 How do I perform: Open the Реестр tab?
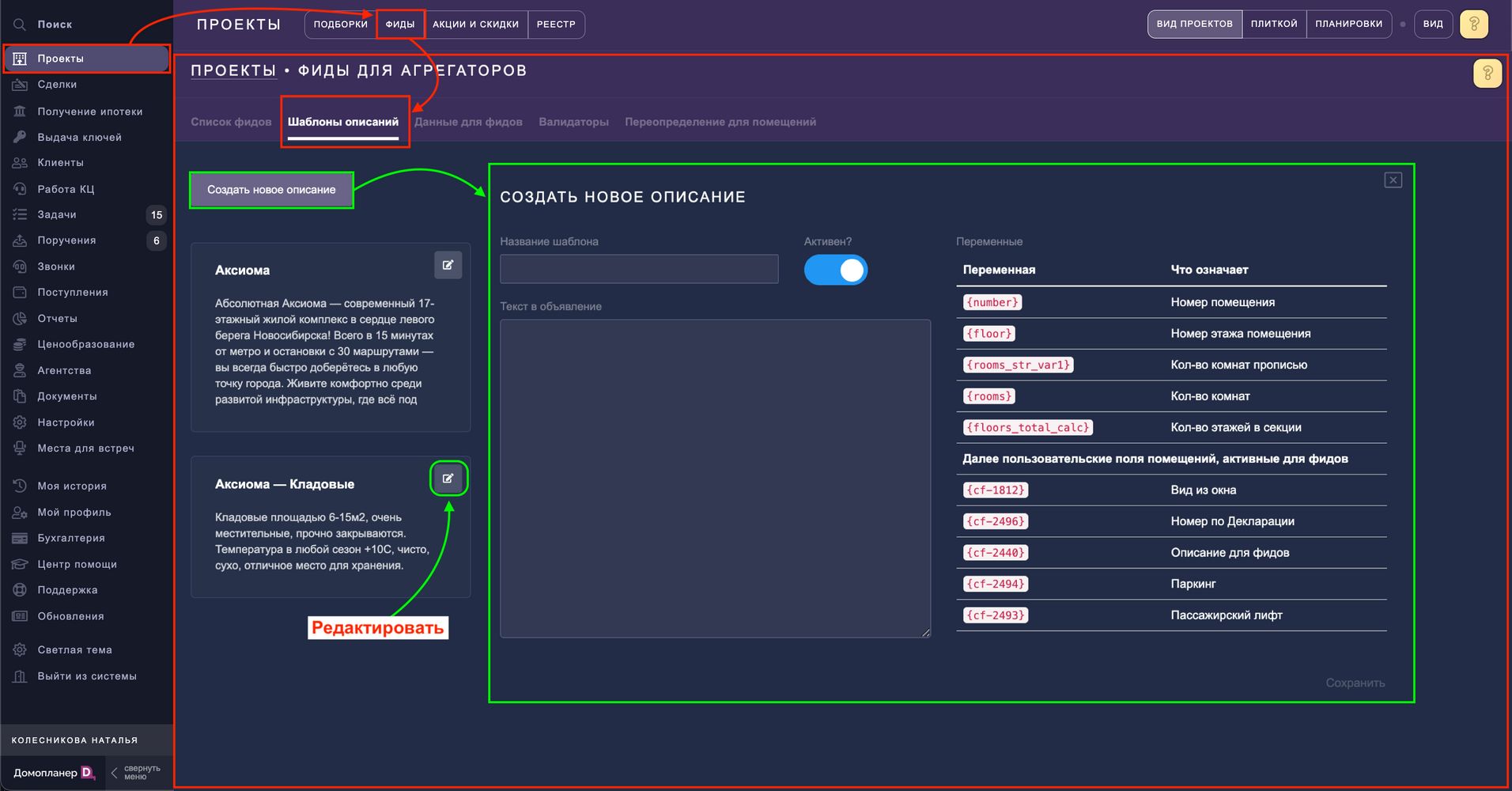point(556,25)
